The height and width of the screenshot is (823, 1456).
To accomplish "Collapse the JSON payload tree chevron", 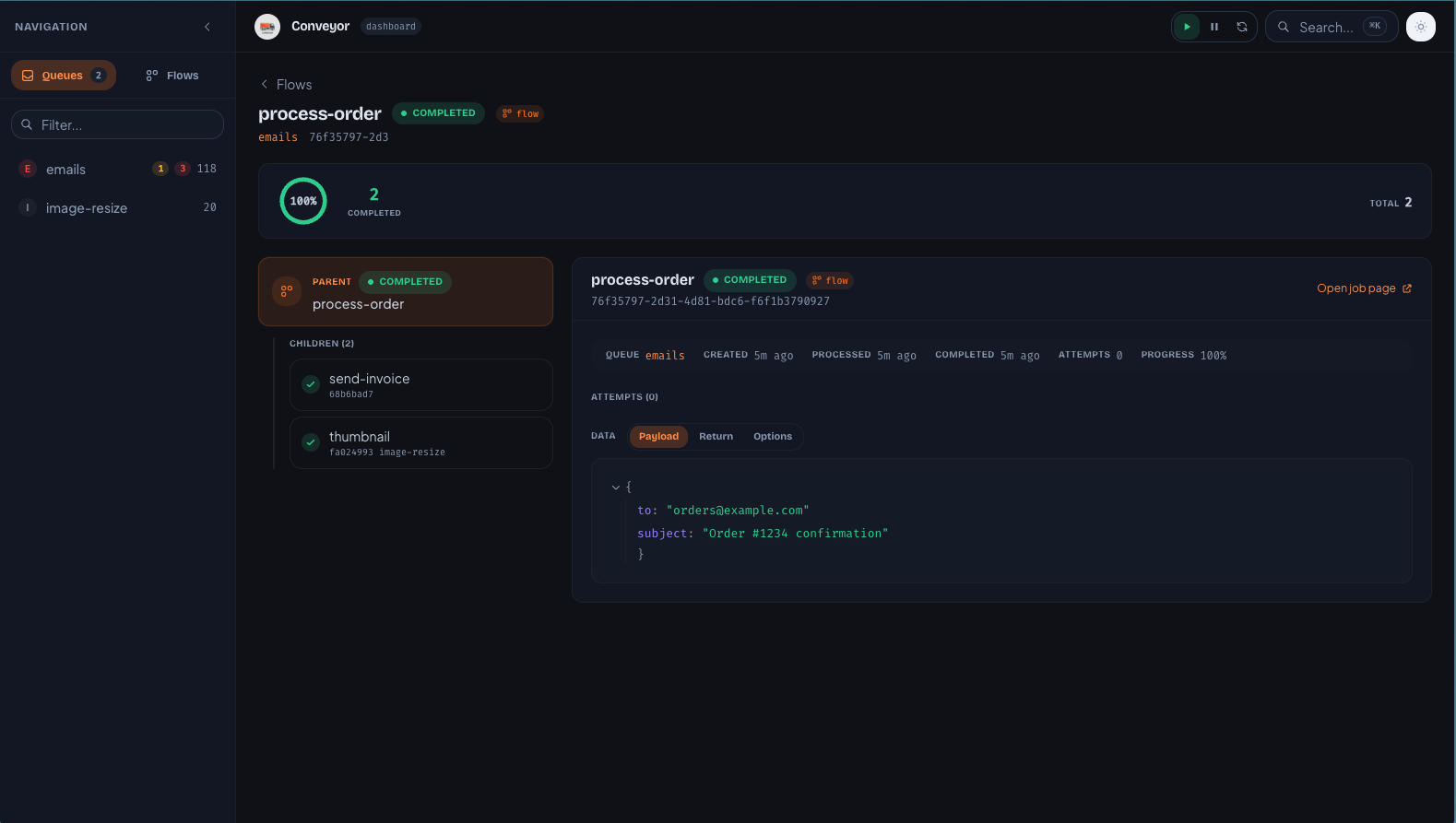I will pyautogui.click(x=616, y=487).
